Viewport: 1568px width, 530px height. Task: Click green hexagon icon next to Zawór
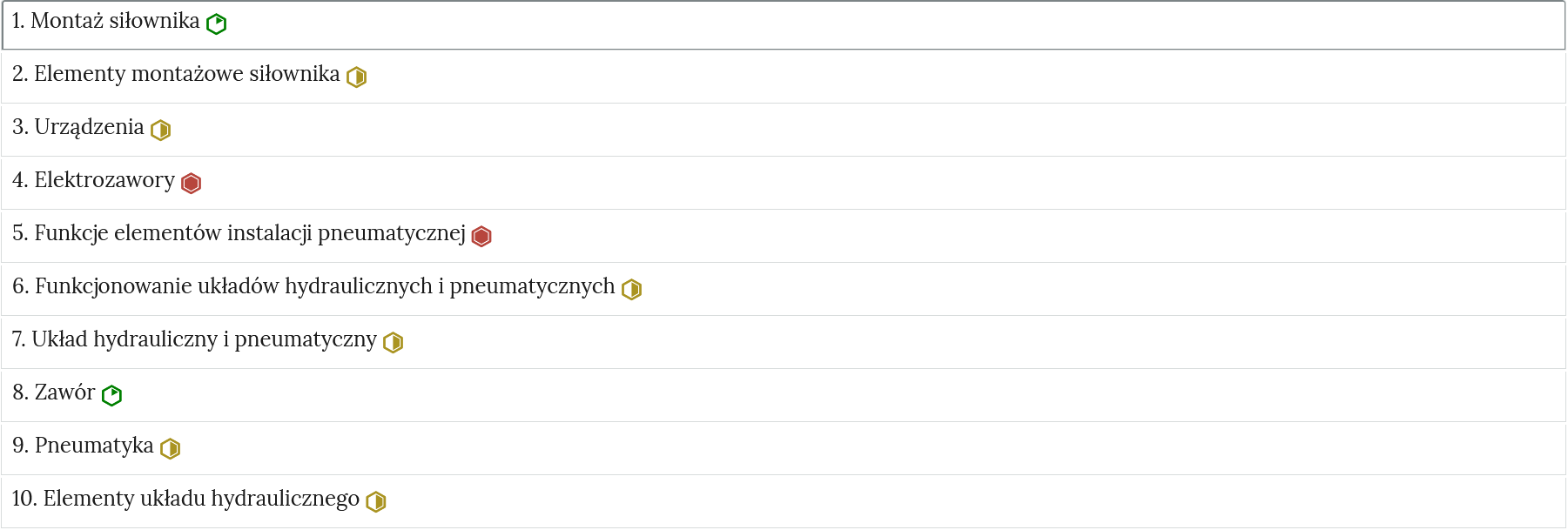click(112, 396)
